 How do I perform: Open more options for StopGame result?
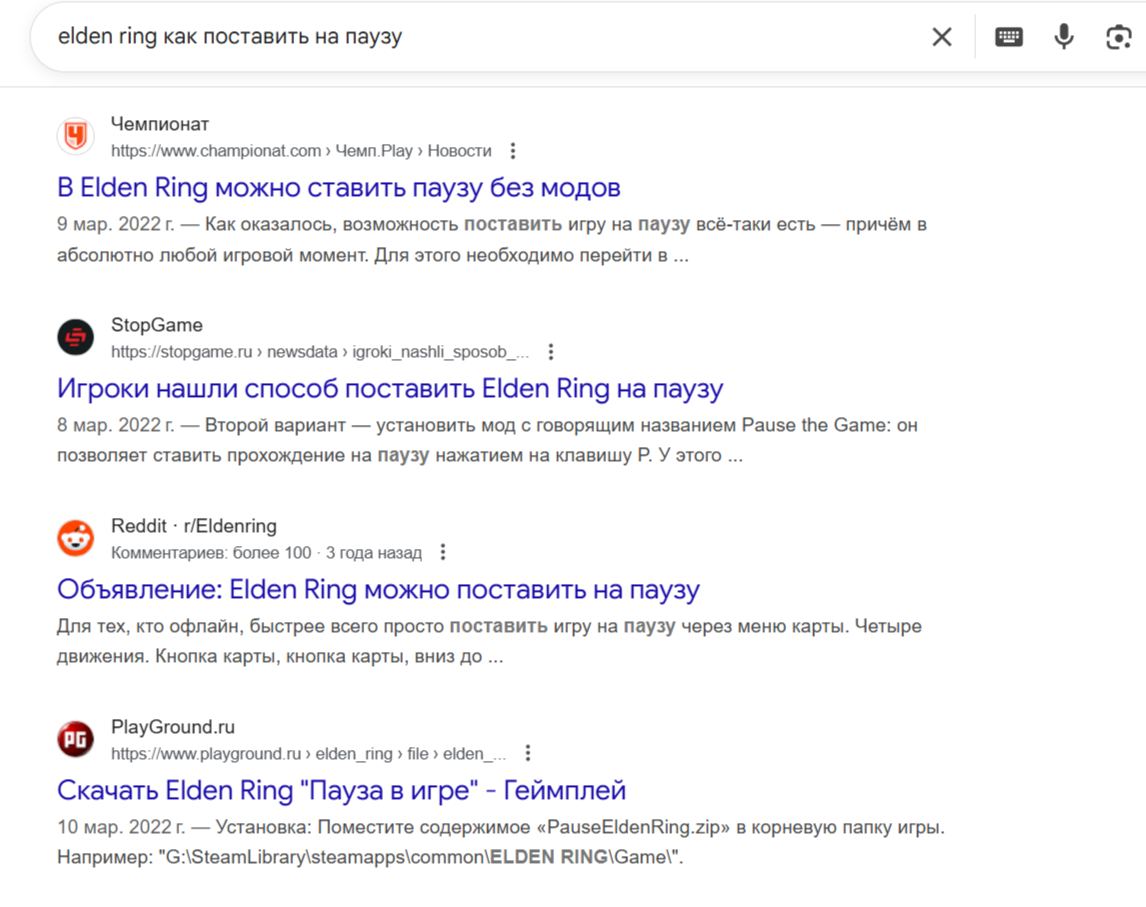[551, 352]
